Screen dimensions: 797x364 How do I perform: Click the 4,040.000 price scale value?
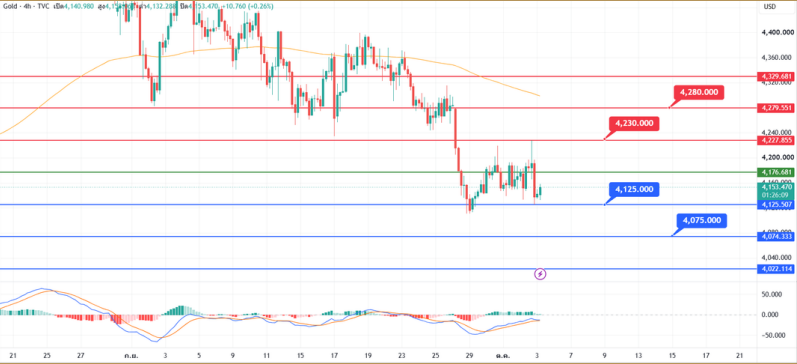point(776,257)
